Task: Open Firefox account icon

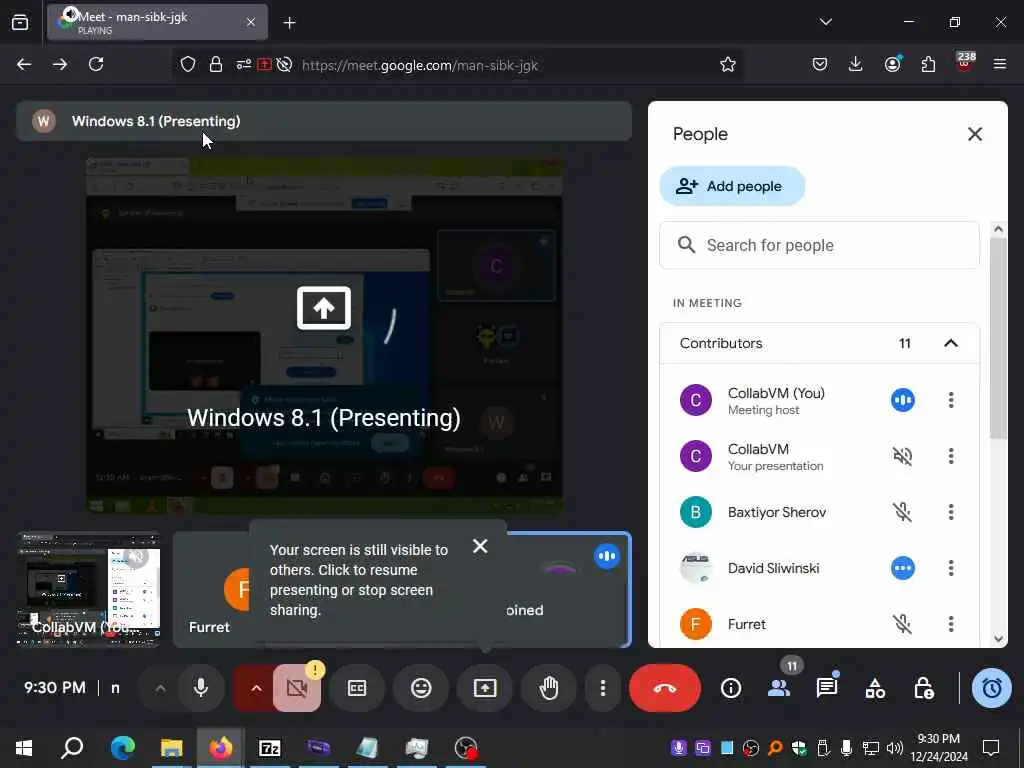Action: 892,64
